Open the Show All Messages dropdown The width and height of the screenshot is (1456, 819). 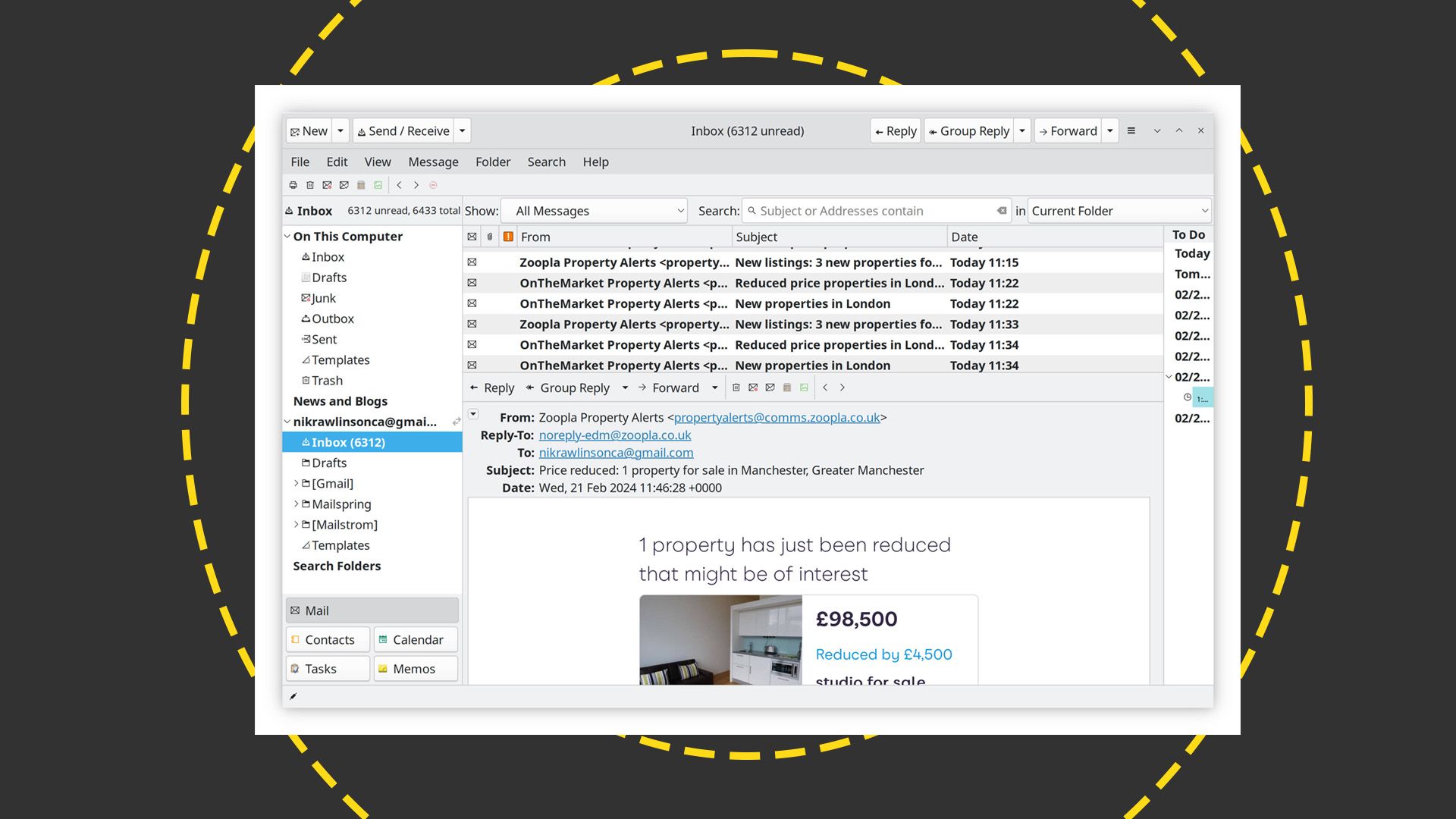pos(596,211)
